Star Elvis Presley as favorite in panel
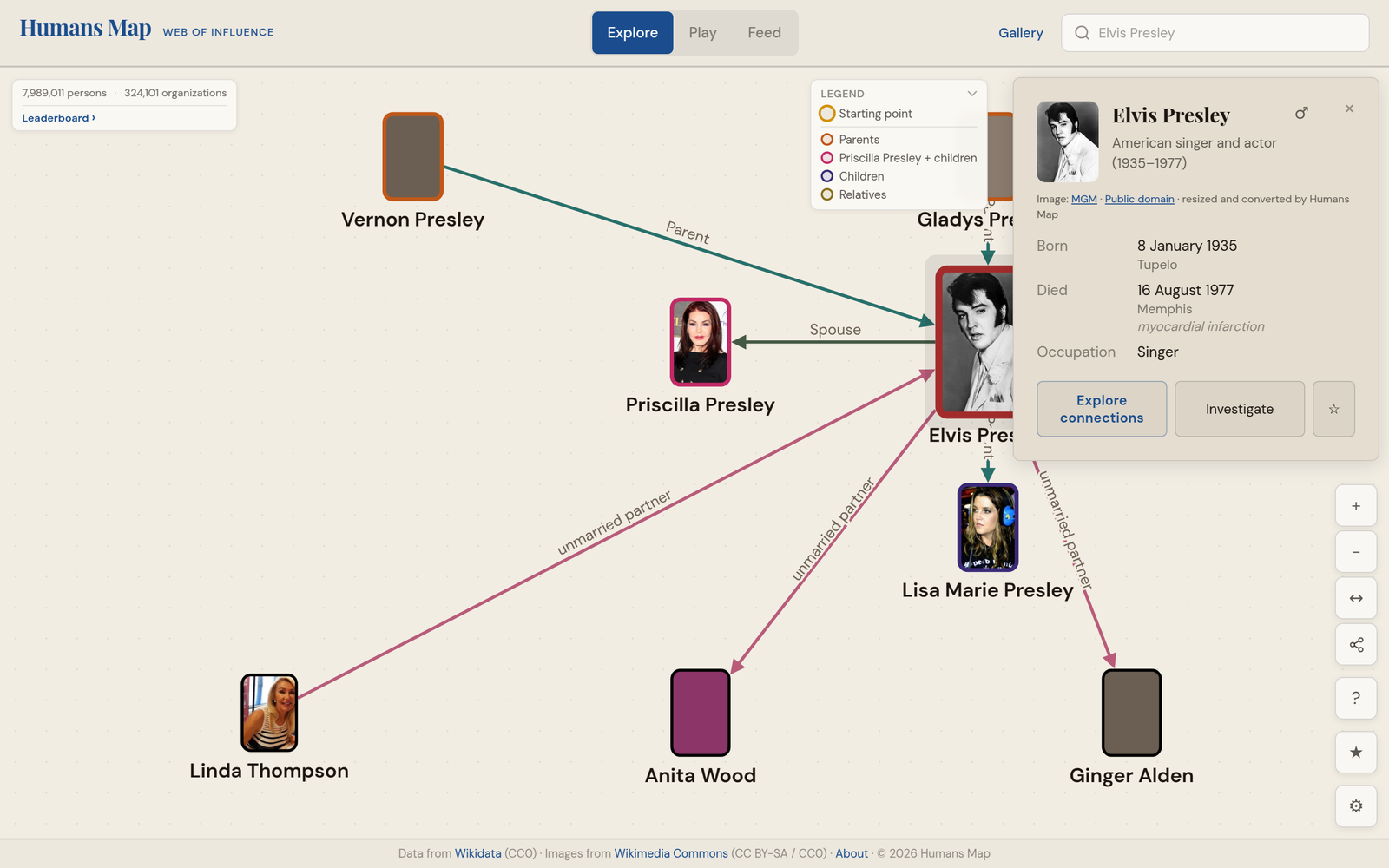 tap(1333, 409)
